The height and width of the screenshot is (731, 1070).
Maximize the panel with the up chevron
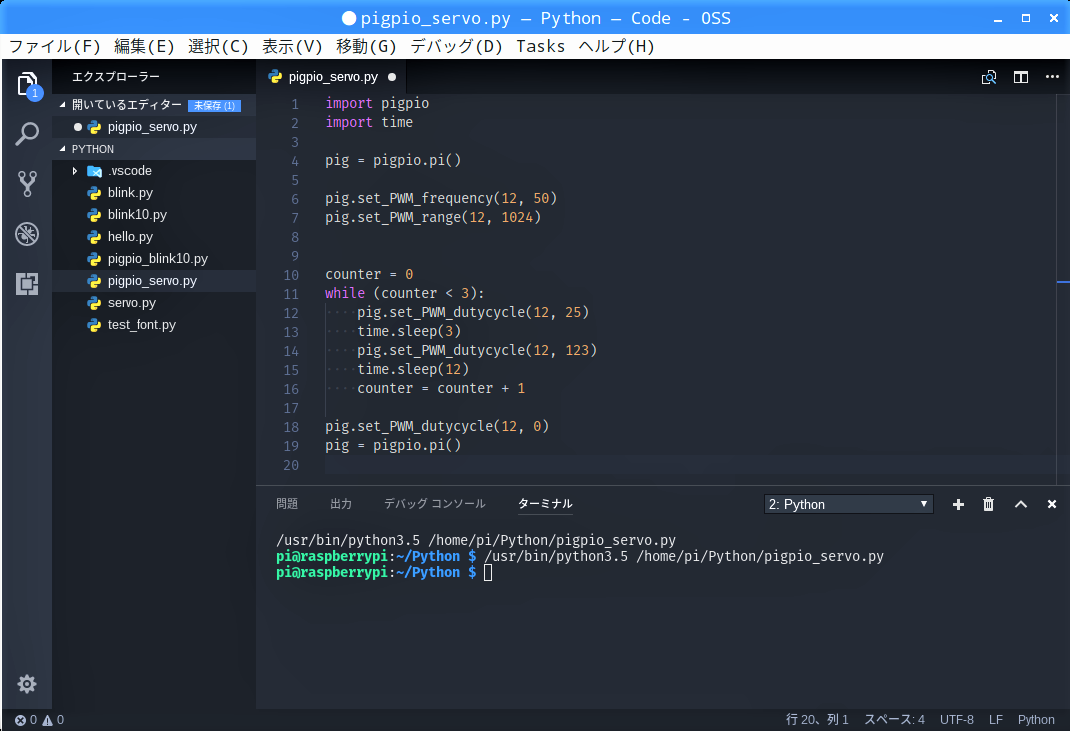coord(1021,504)
